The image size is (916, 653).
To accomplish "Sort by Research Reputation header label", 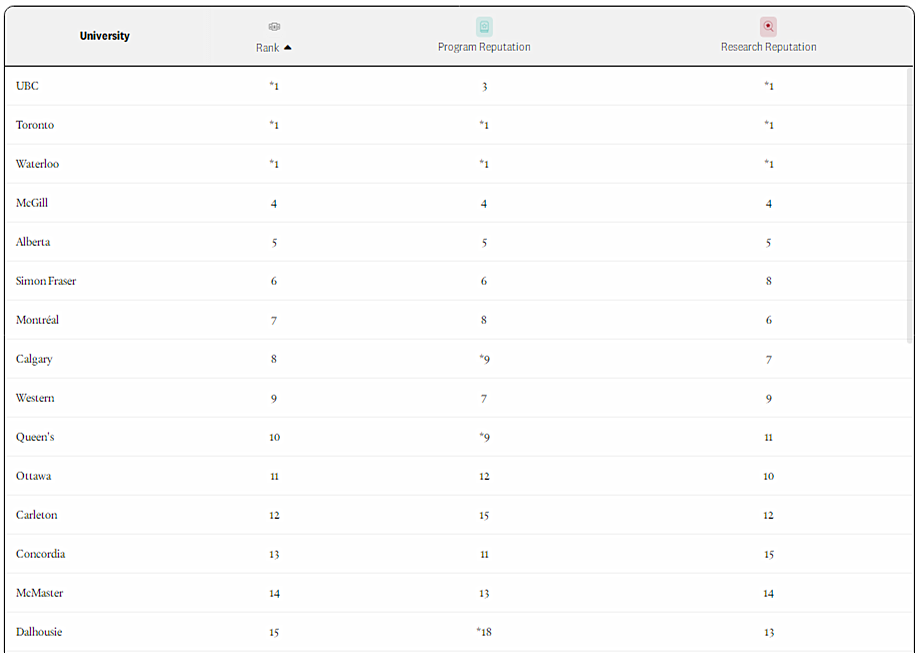I will (x=768, y=47).
